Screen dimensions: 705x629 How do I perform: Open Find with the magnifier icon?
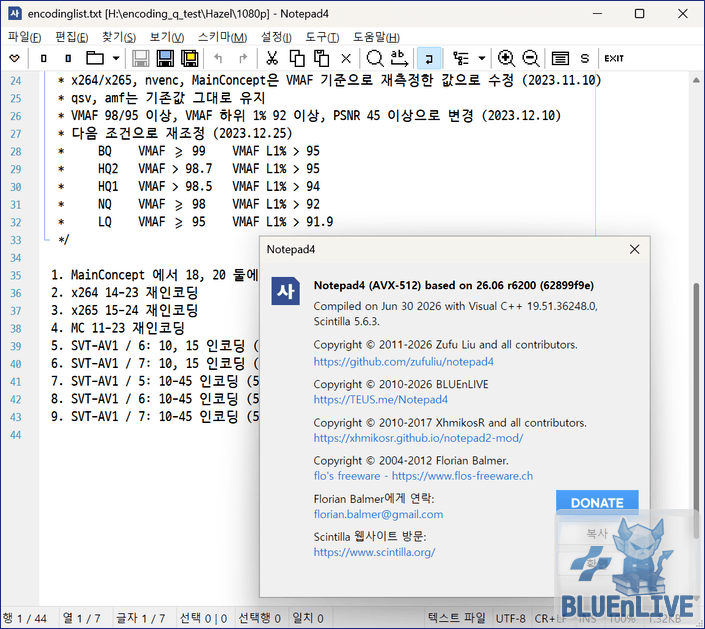point(375,58)
